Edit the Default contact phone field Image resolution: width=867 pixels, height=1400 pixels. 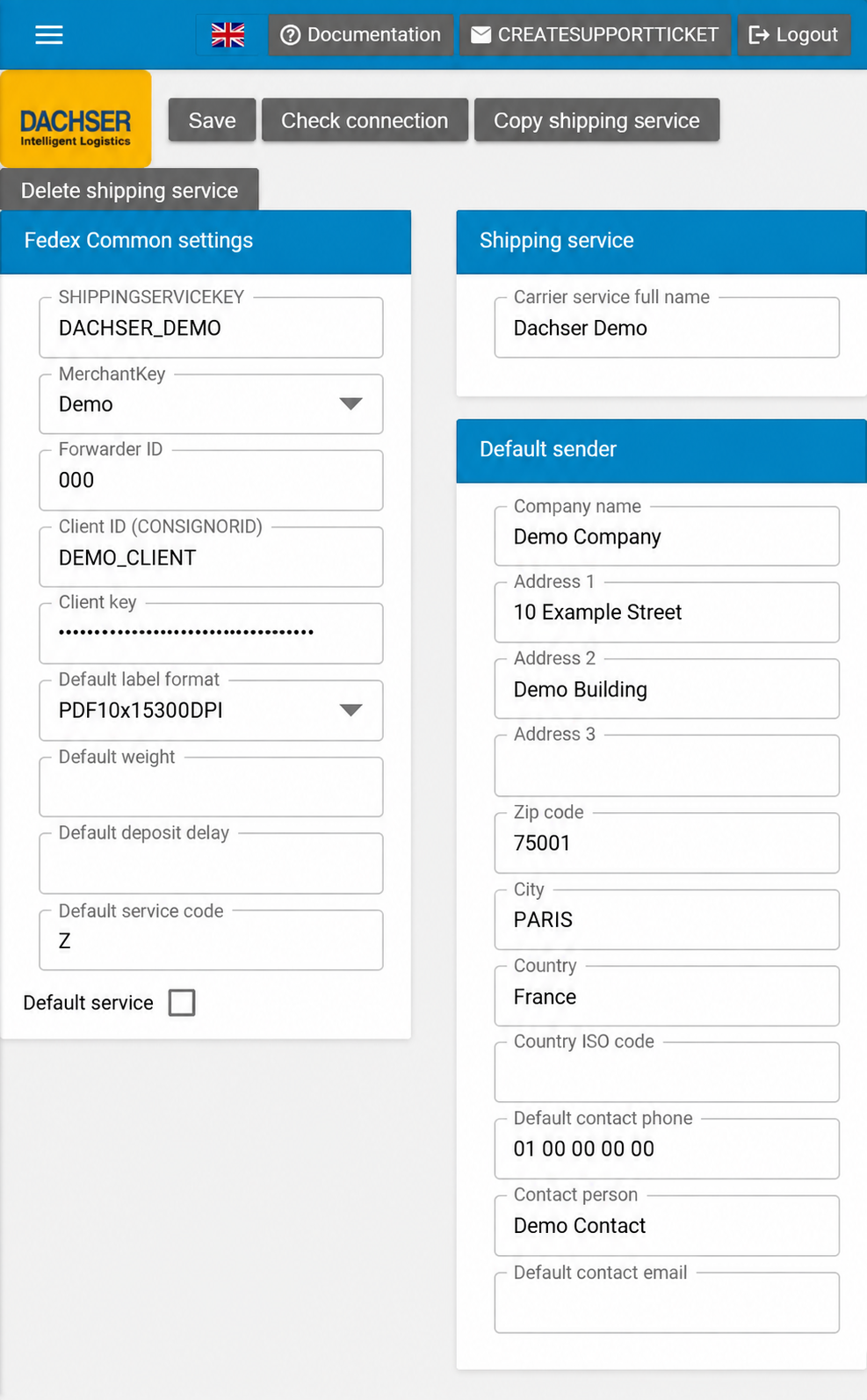(667, 1149)
